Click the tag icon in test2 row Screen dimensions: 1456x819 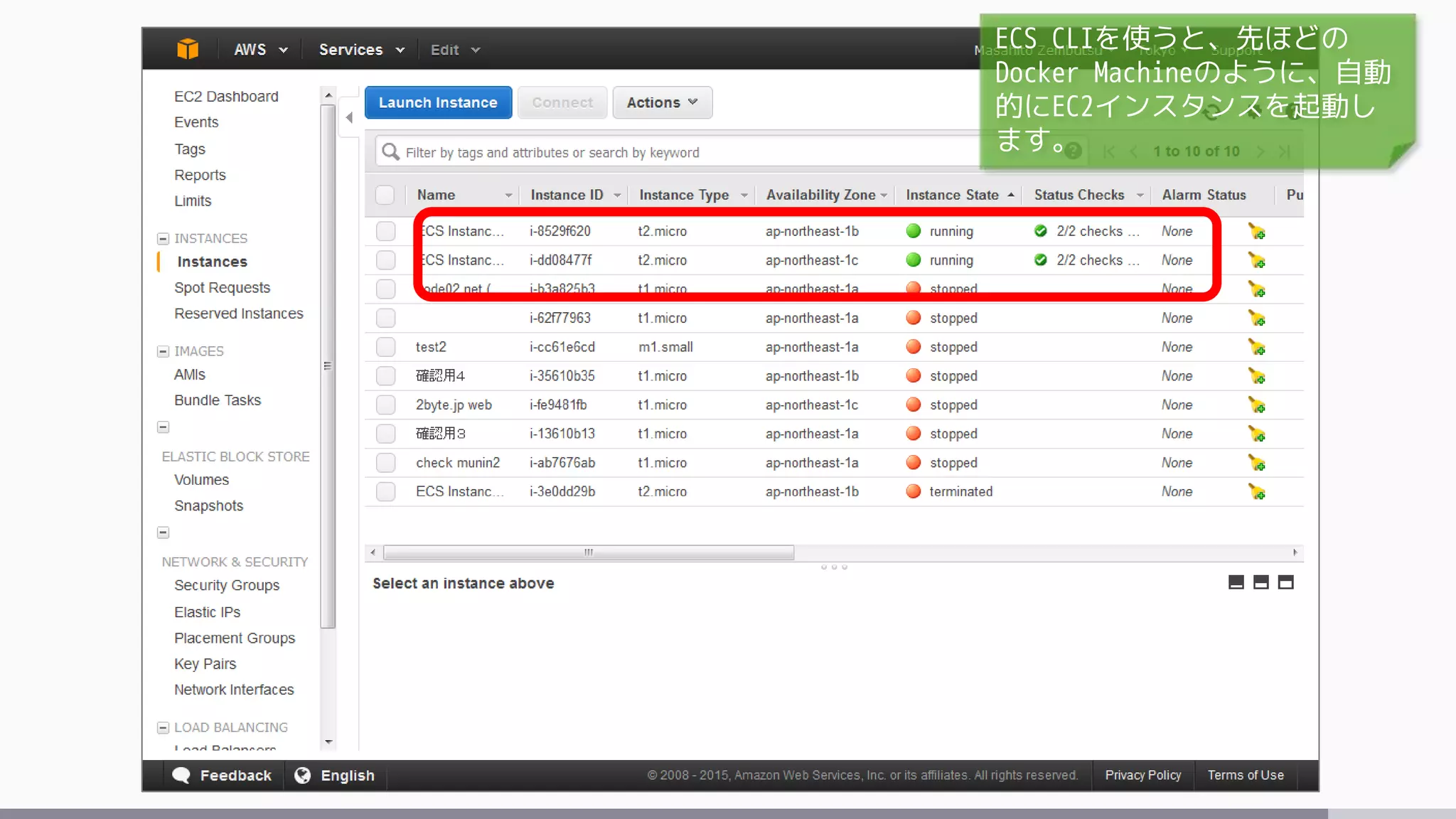coord(1257,348)
